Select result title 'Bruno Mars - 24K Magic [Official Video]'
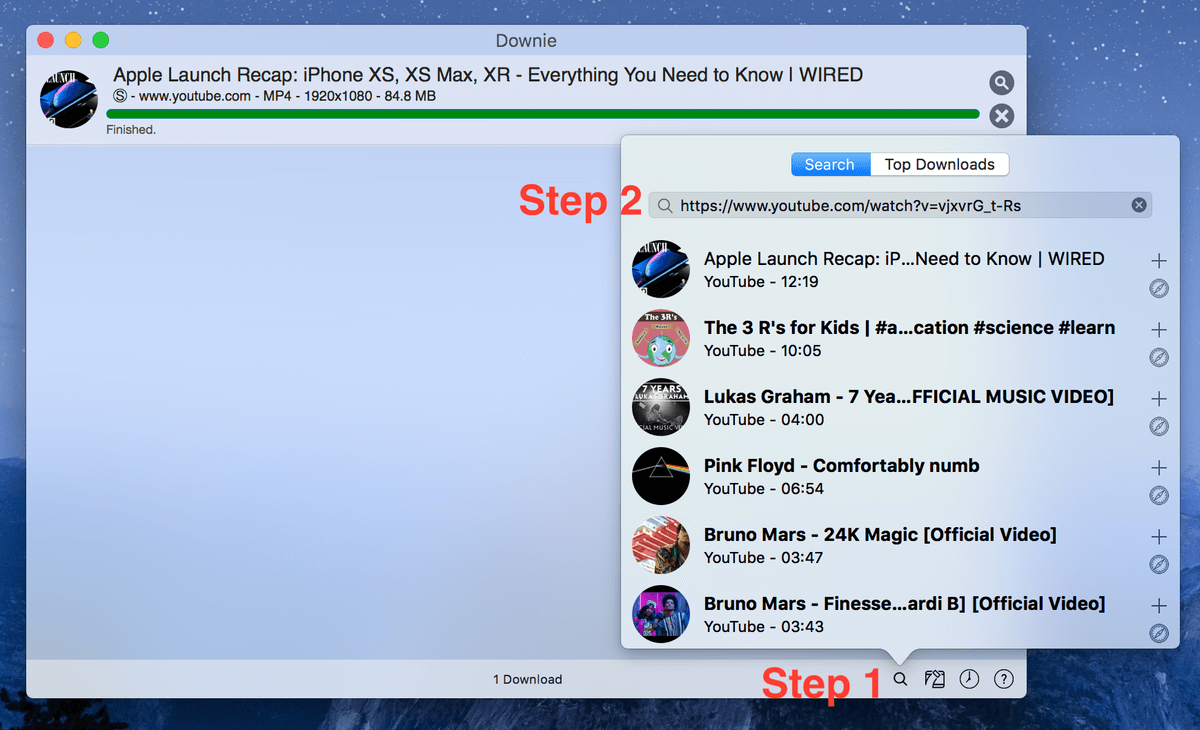1200x730 pixels. click(x=880, y=534)
